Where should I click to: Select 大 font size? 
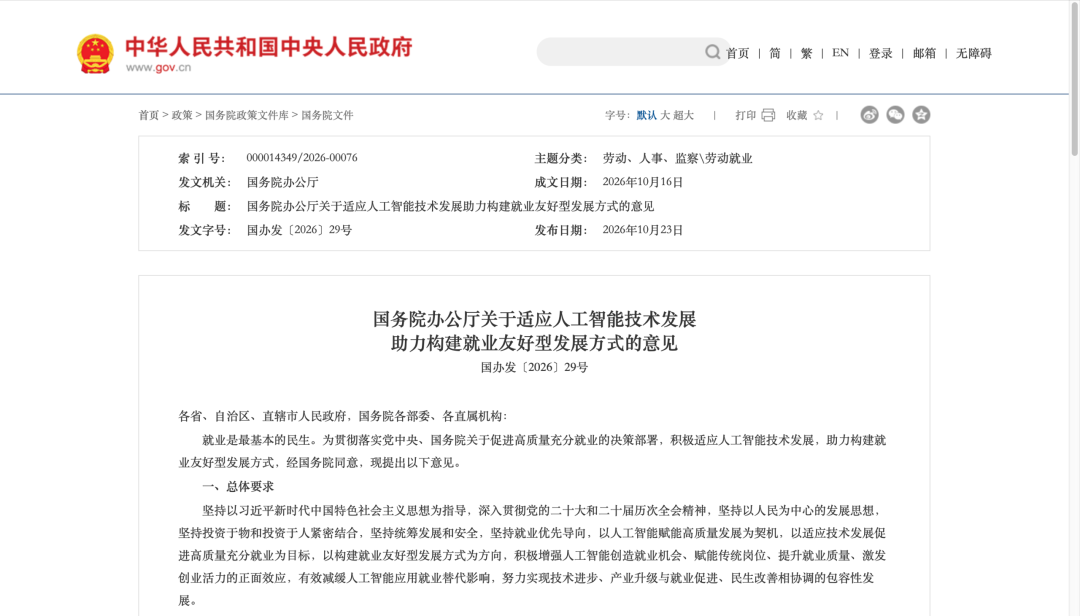(665, 115)
